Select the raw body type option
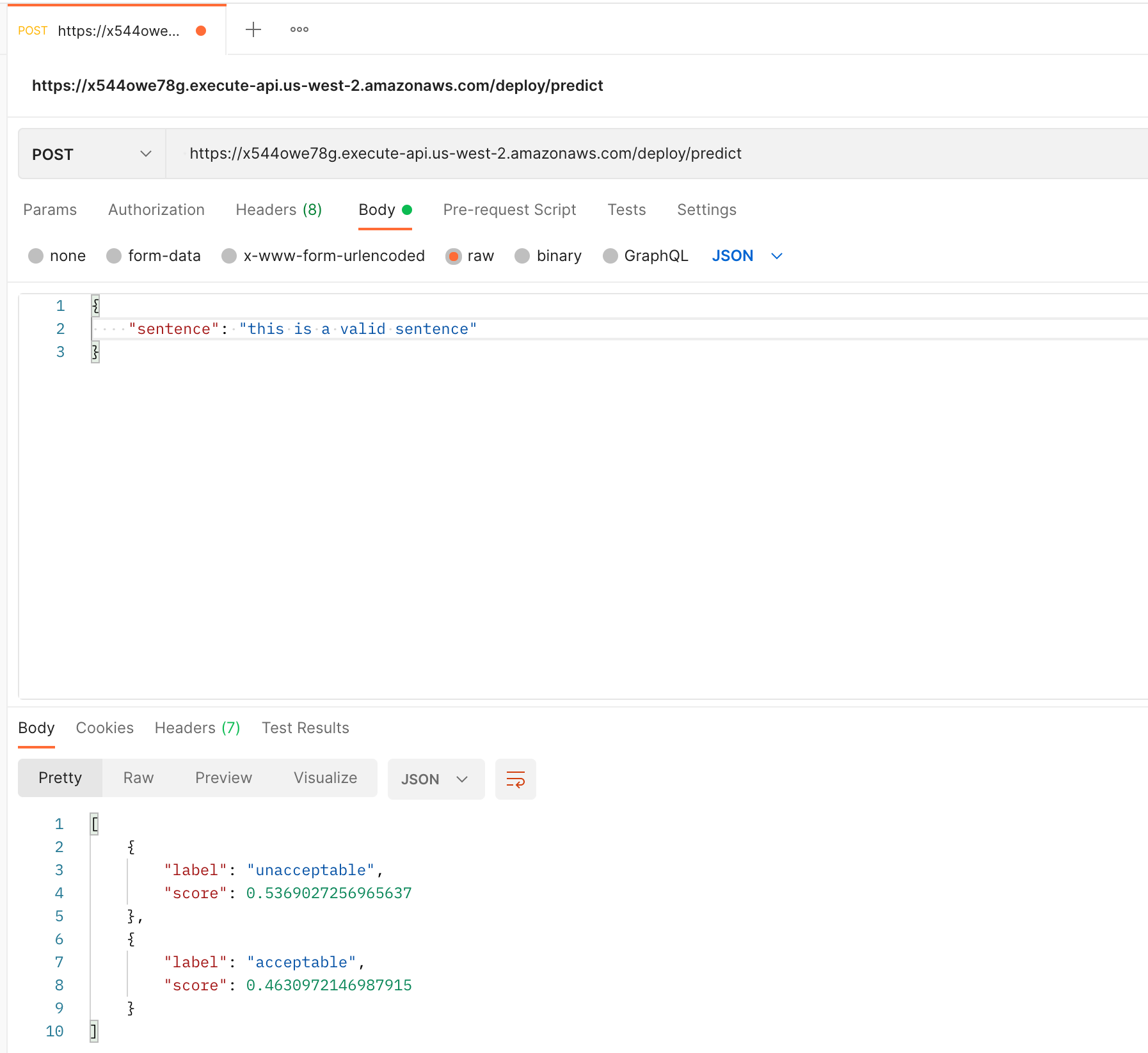Image resolution: width=1148 pixels, height=1053 pixels. [x=454, y=256]
